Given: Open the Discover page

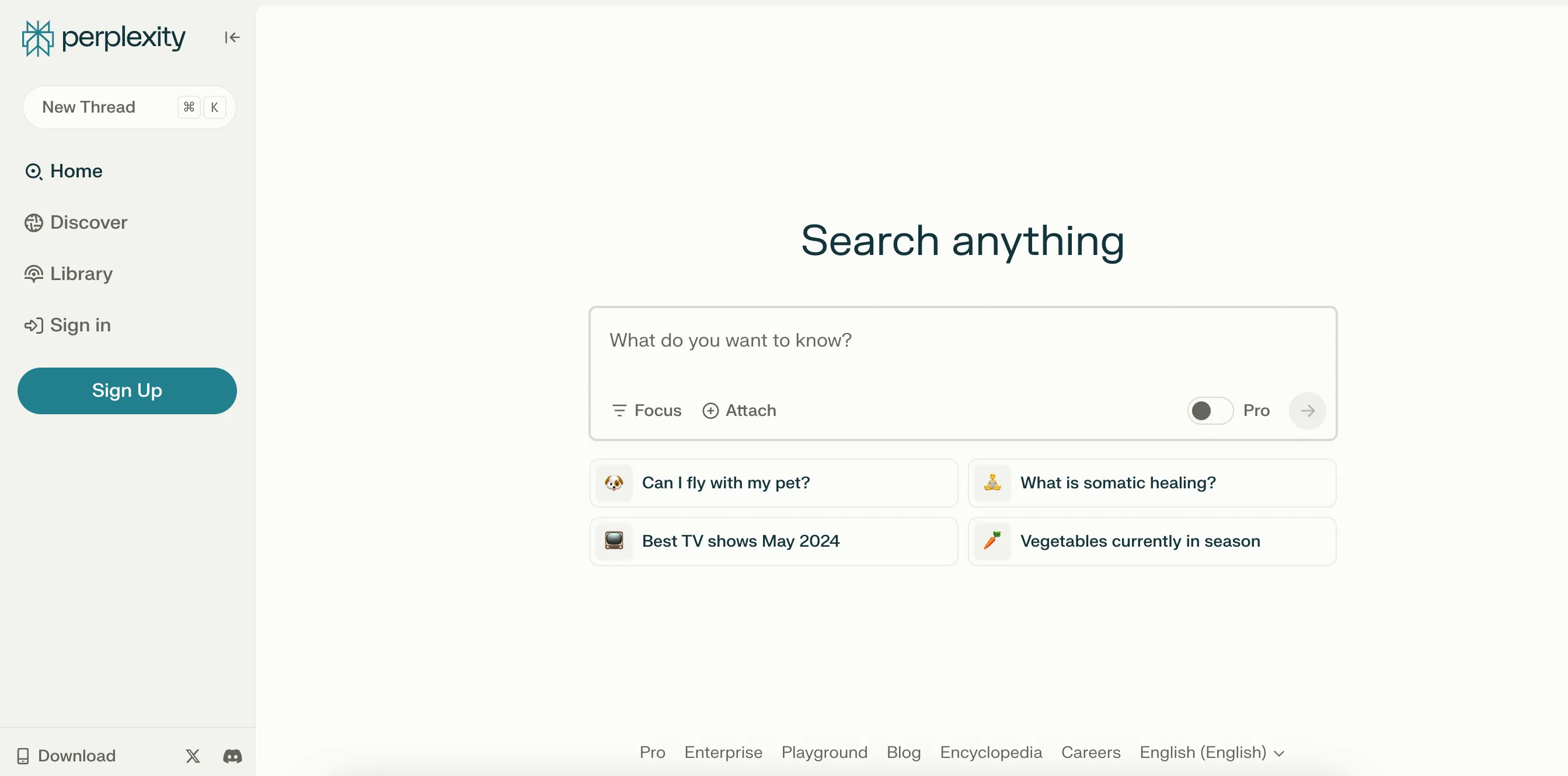Looking at the screenshot, I should click(75, 222).
